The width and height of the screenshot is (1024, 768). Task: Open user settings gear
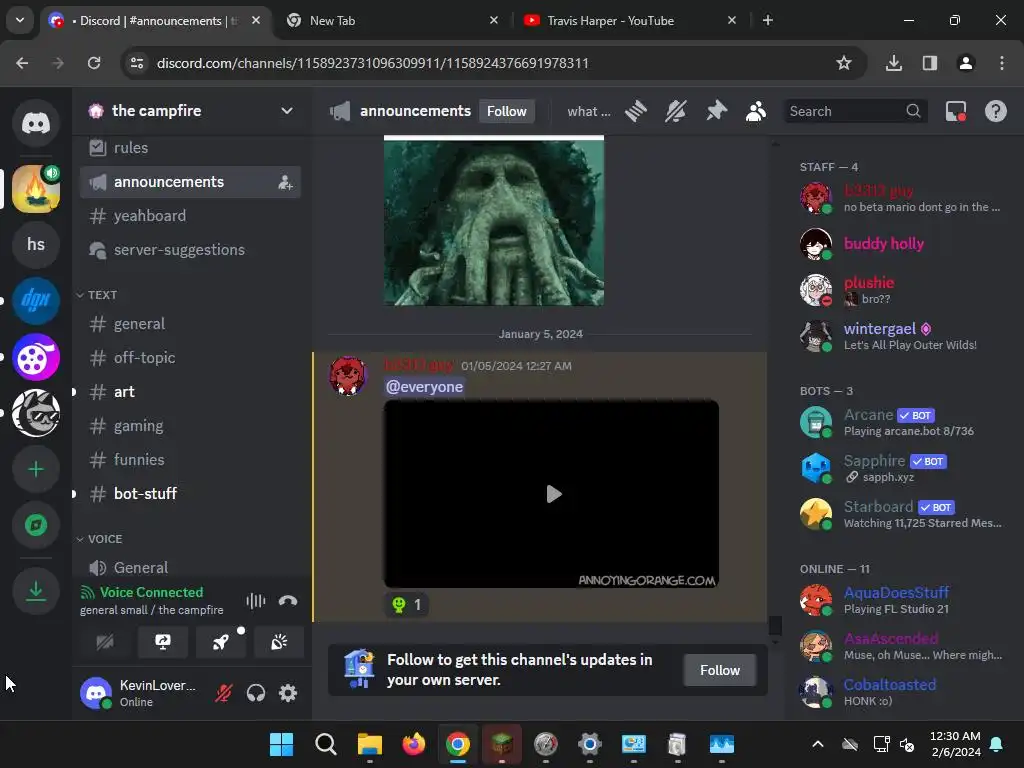[x=288, y=693]
